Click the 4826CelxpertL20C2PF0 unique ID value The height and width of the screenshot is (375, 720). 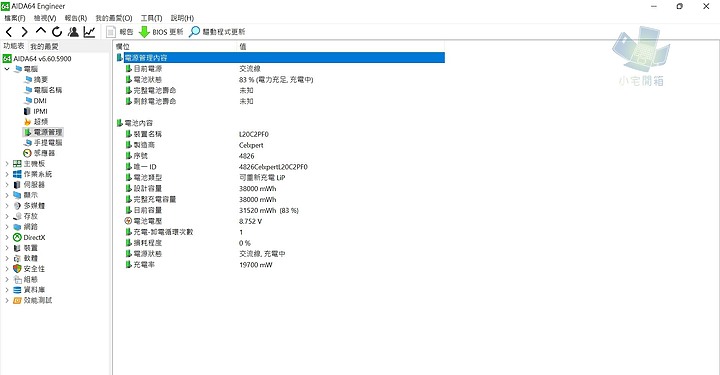tap(273, 167)
